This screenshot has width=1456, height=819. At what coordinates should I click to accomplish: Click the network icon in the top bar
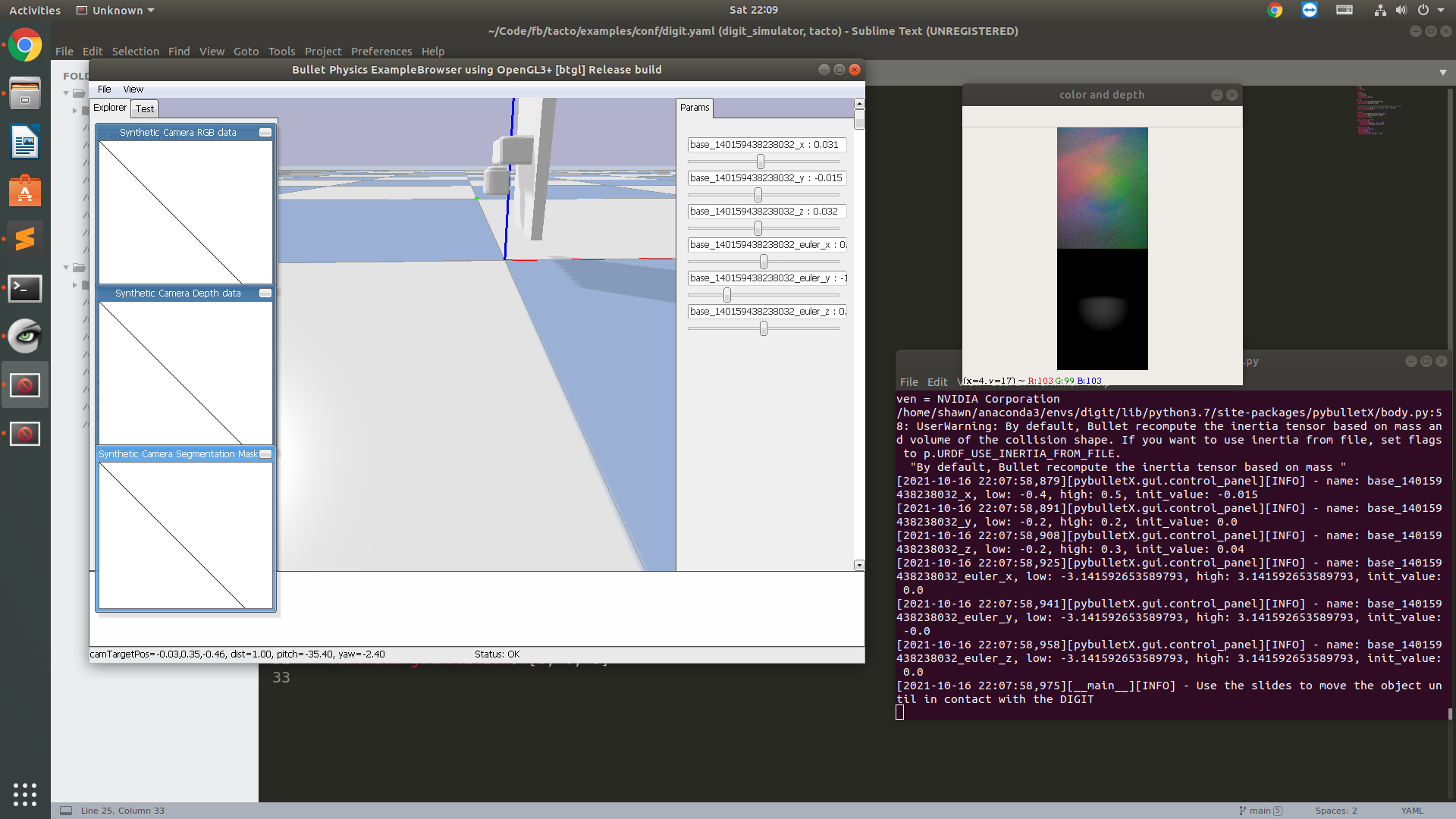[1379, 10]
